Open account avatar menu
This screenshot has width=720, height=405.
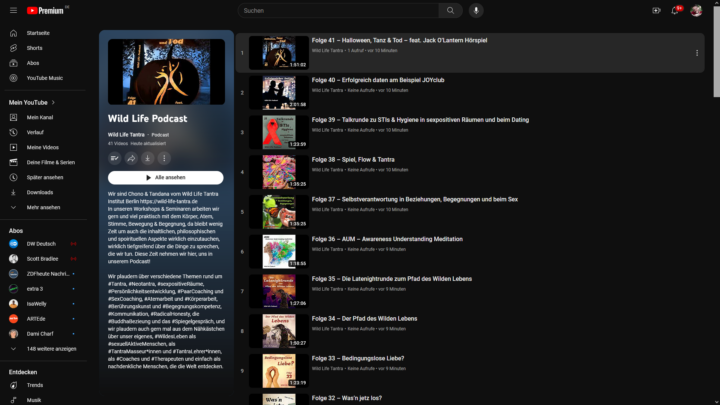click(x=696, y=11)
